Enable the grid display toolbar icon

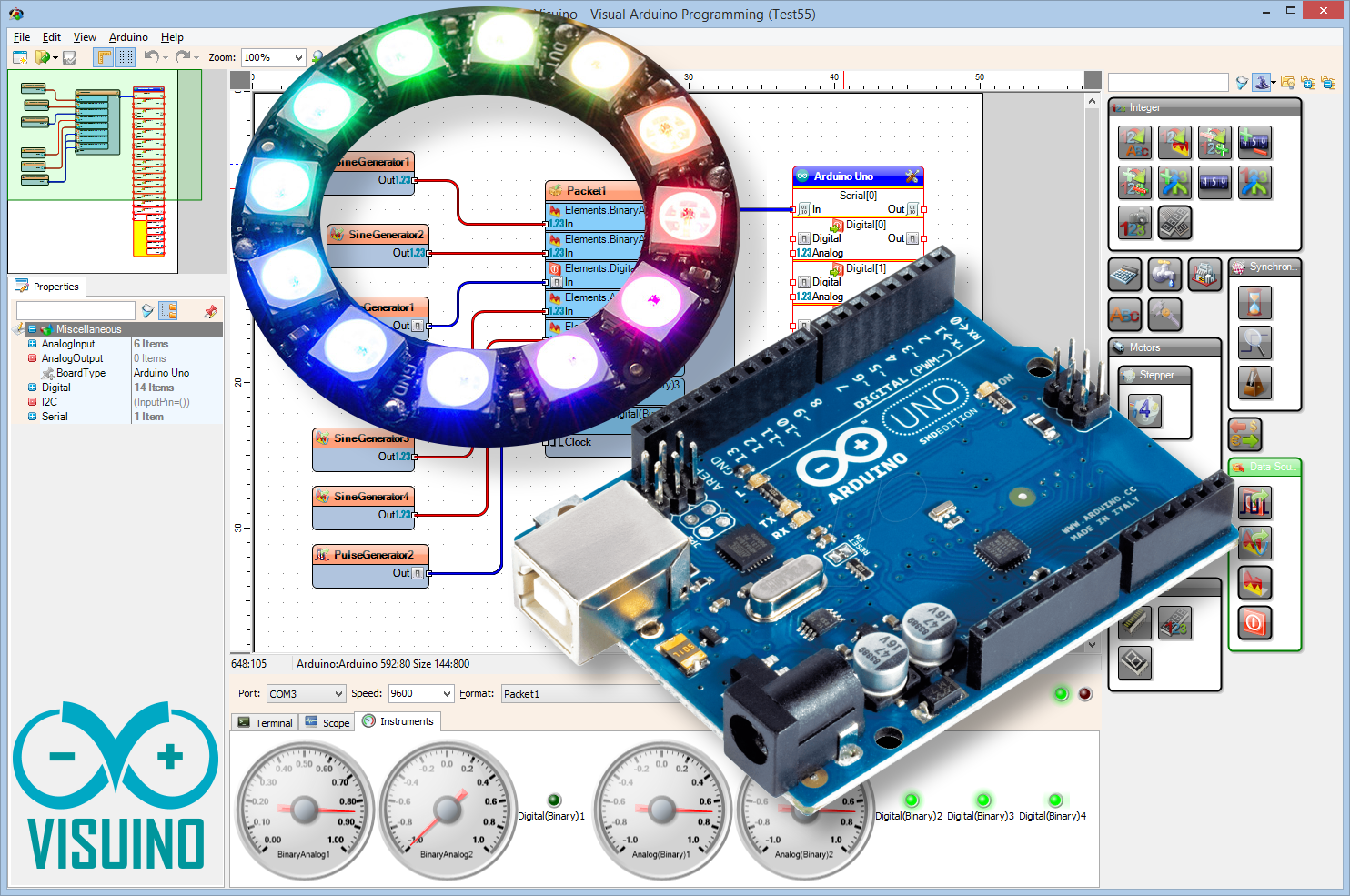pos(125,56)
